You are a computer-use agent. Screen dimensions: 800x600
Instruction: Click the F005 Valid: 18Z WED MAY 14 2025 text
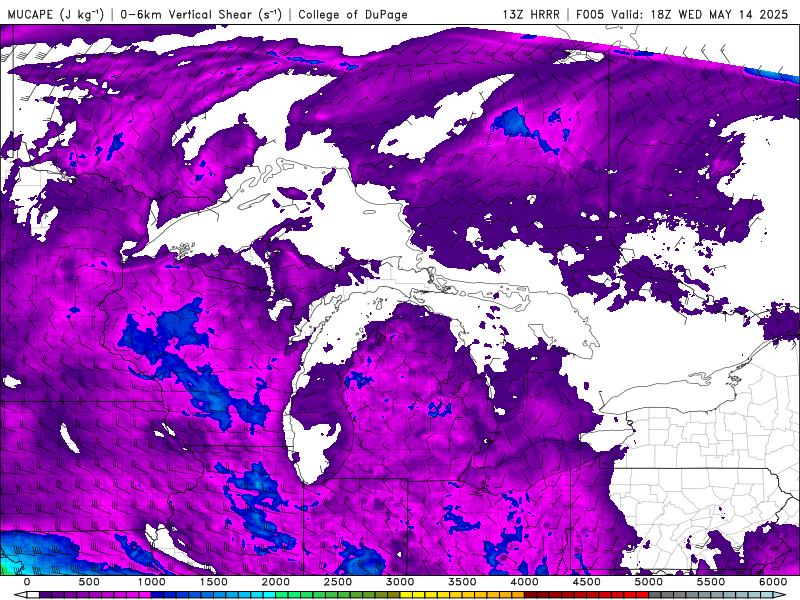pos(682,14)
